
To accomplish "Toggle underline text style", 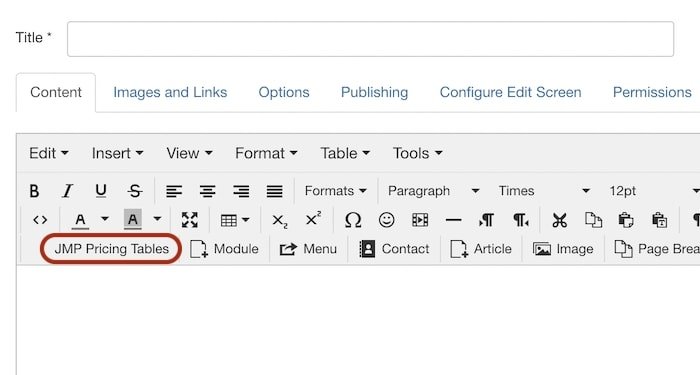I will point(101,191).
